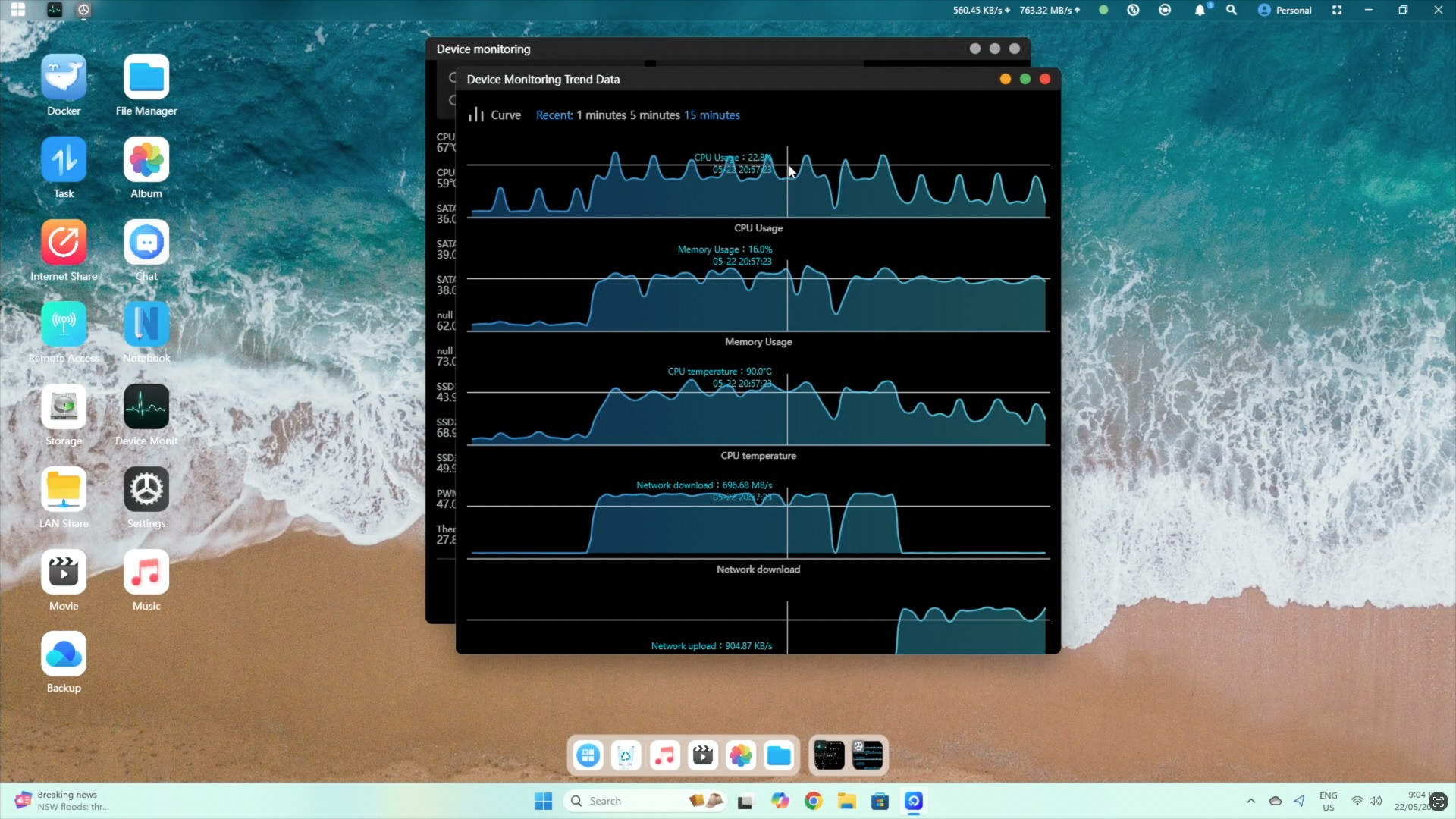Screen dimensions: 1456x819
Task: Open the Internet Share app
Action: point(64,243)
